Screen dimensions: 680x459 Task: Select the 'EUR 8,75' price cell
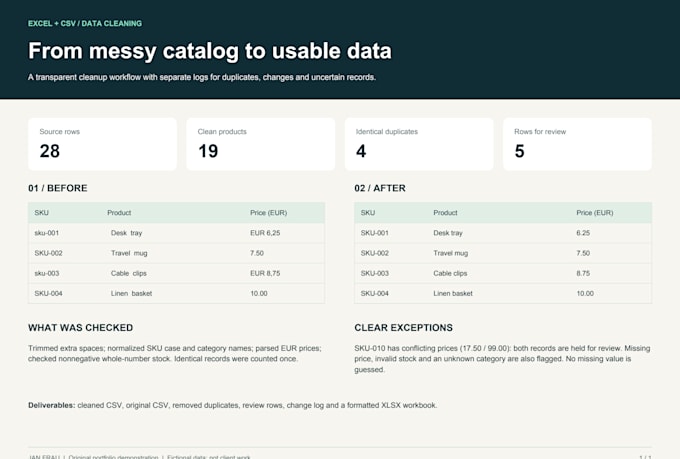click(x=265, y=273)
